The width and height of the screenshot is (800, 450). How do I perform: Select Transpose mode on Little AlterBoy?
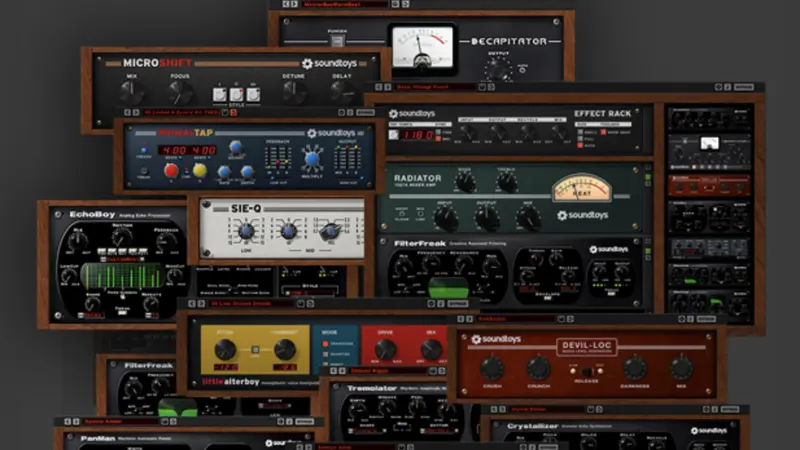[x=326, y=344]
